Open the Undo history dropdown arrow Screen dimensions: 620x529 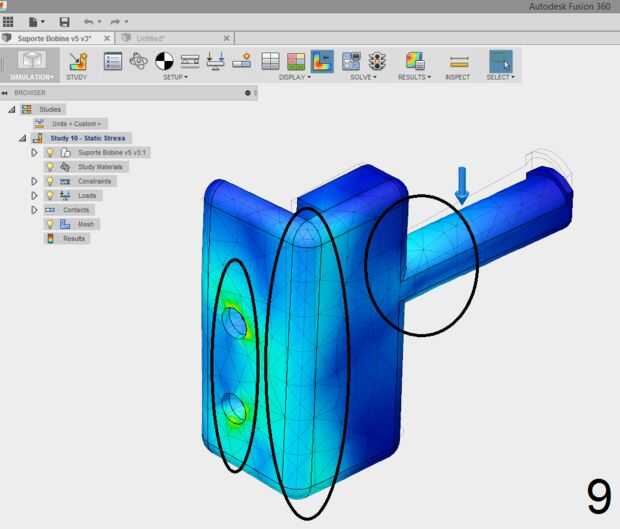99,22
